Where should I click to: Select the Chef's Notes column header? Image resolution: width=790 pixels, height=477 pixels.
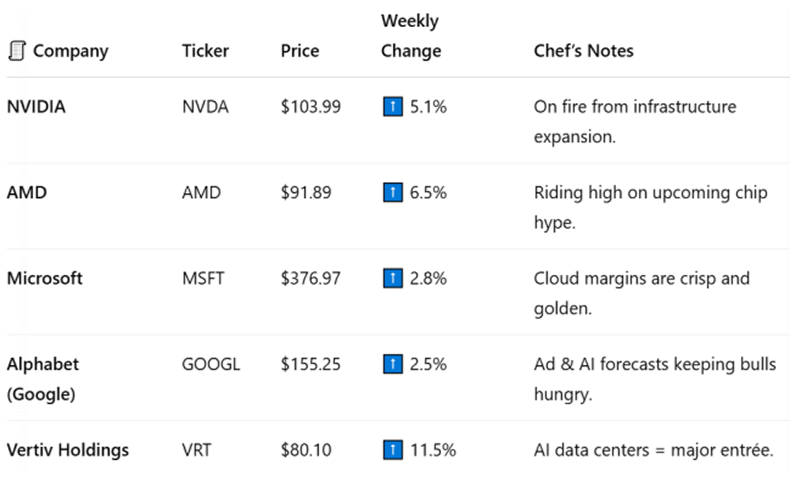click(x=583, y=51)
